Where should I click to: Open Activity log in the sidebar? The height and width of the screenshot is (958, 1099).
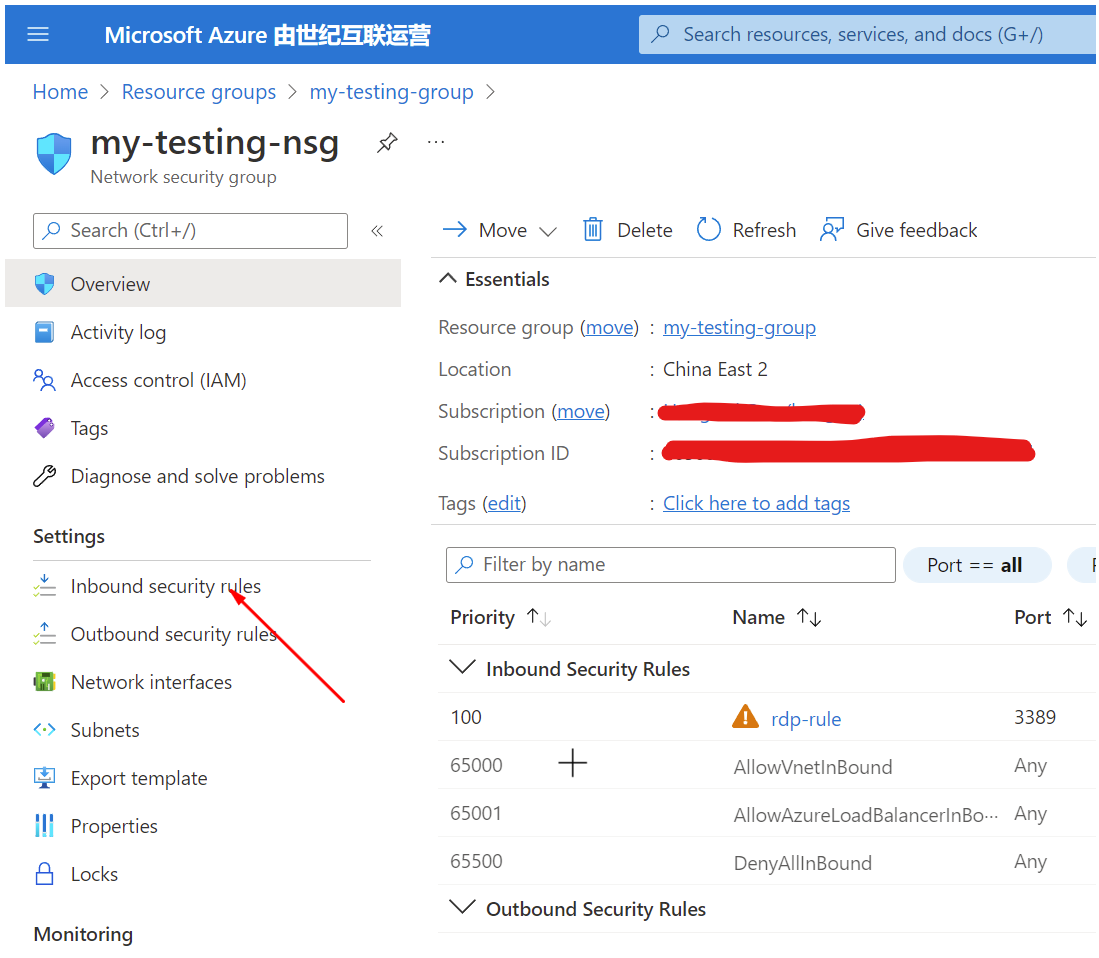point(118,332)
